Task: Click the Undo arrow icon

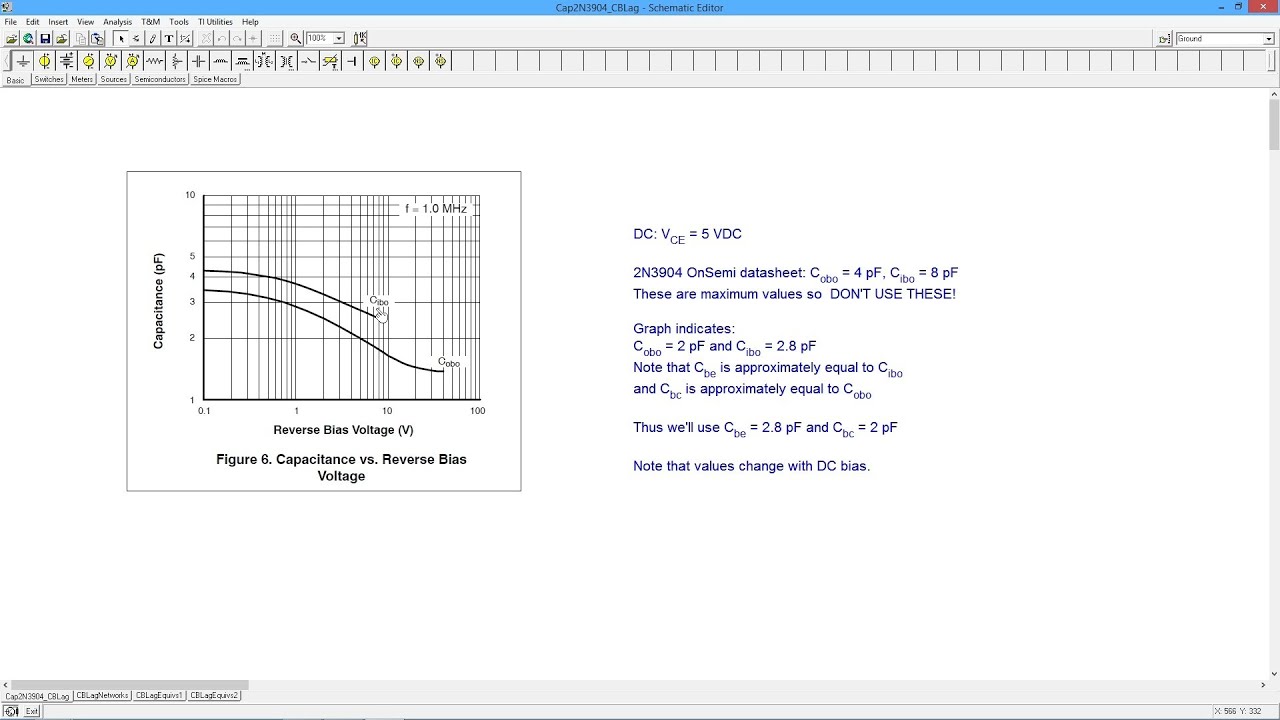Action: coord(222,39)
